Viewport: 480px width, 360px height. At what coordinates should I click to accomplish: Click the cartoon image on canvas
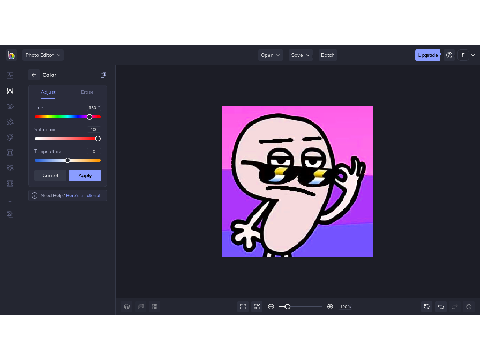(297, 181)
